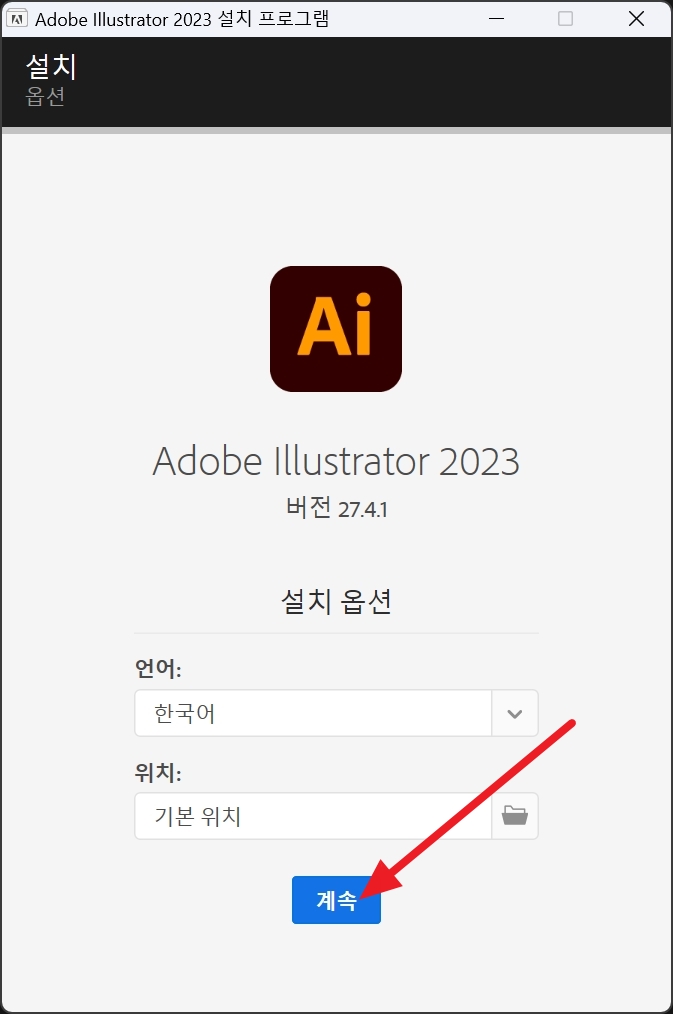Click the 설치 header title
Viewport: 673px width, 1014px height.
point(51,66)
